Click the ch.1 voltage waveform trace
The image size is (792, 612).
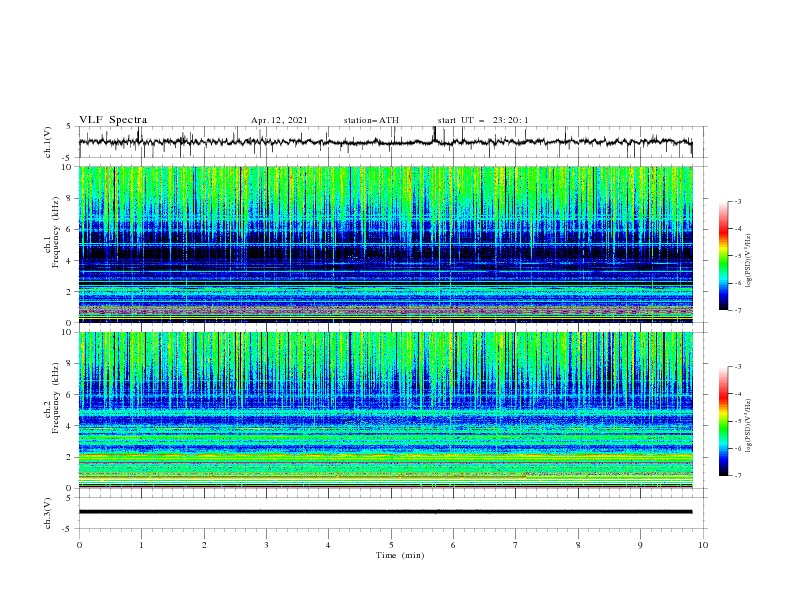(x=385, y=142)
